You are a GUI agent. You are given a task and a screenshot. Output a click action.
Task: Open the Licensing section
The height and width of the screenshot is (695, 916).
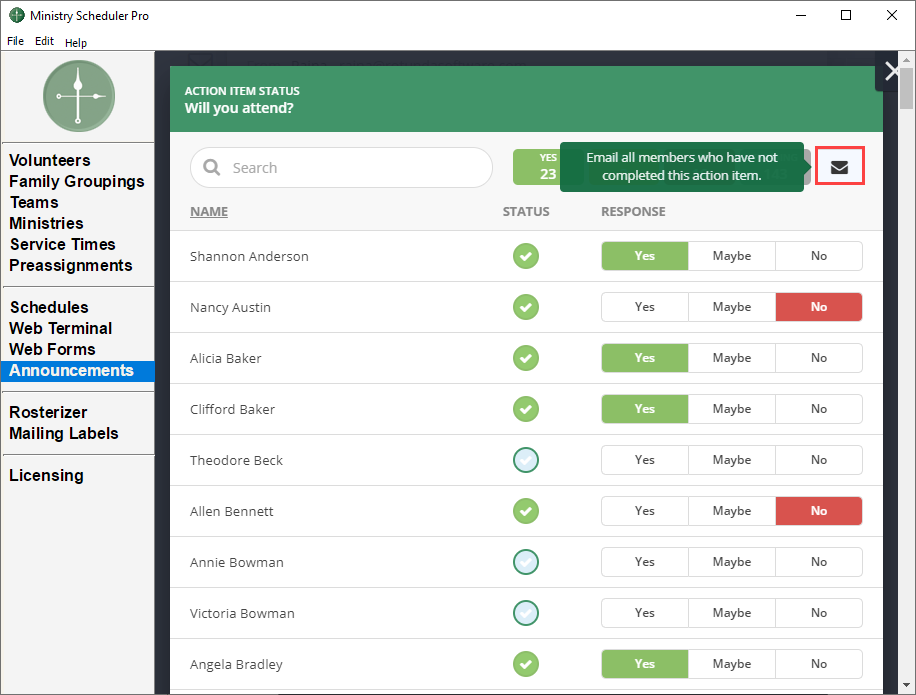[46, 475]
